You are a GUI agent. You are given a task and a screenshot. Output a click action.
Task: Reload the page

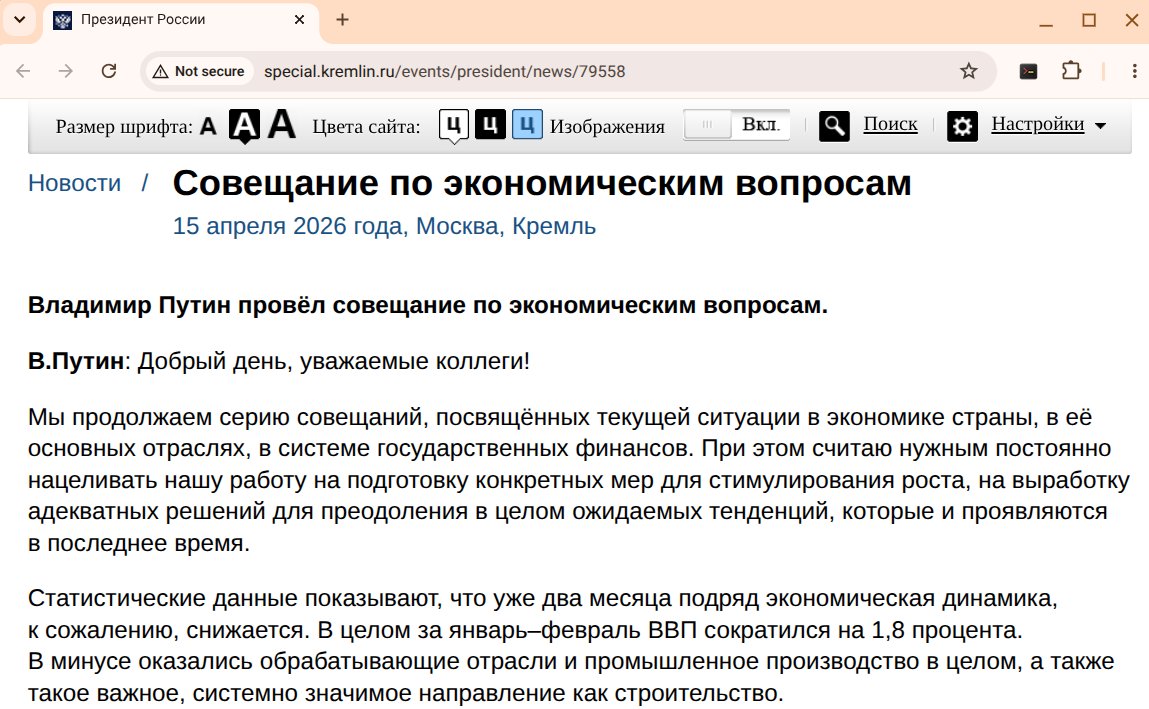(x=108, y=71)
